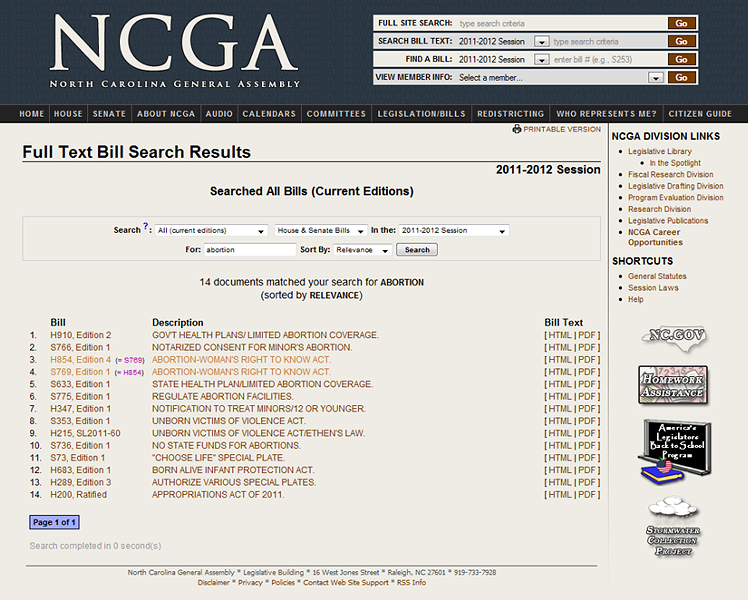Open the PRINTABLE VERSION link
The image size is (748, 600).
562,129
